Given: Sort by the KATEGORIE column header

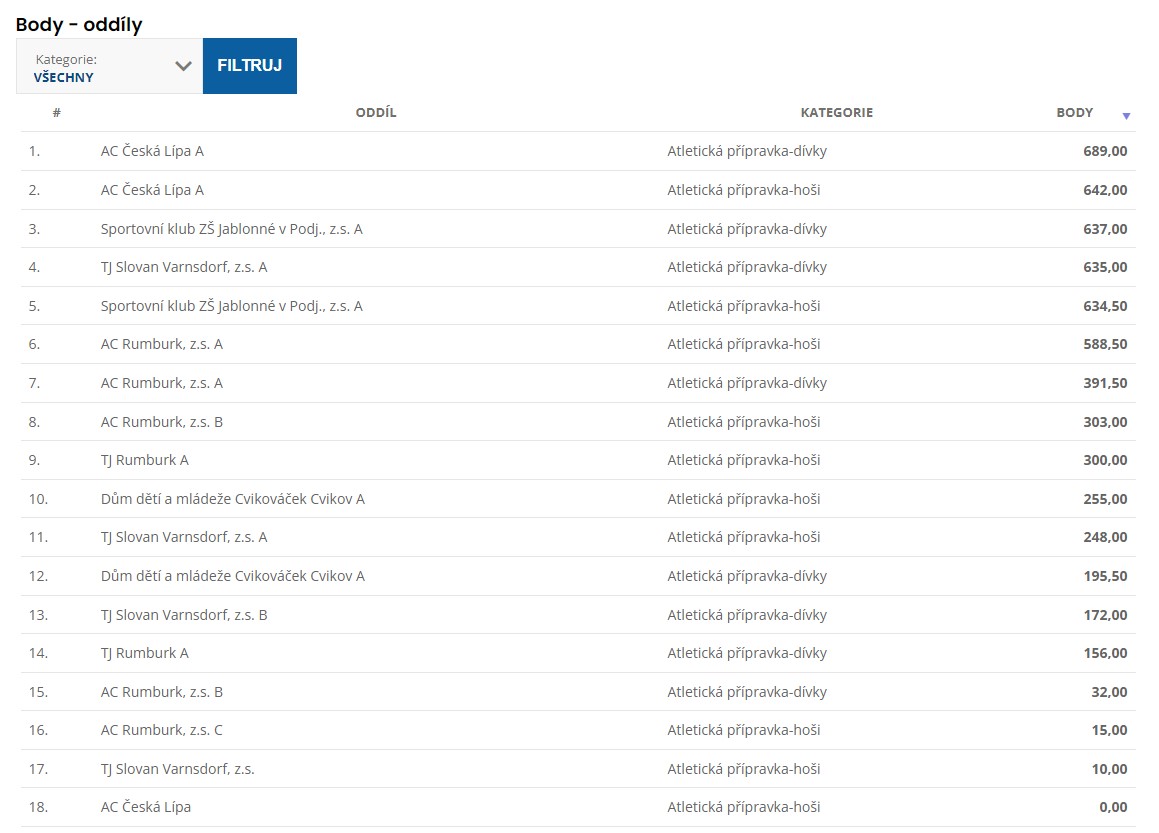Looking at the screenshot, I should pos(837,112).
